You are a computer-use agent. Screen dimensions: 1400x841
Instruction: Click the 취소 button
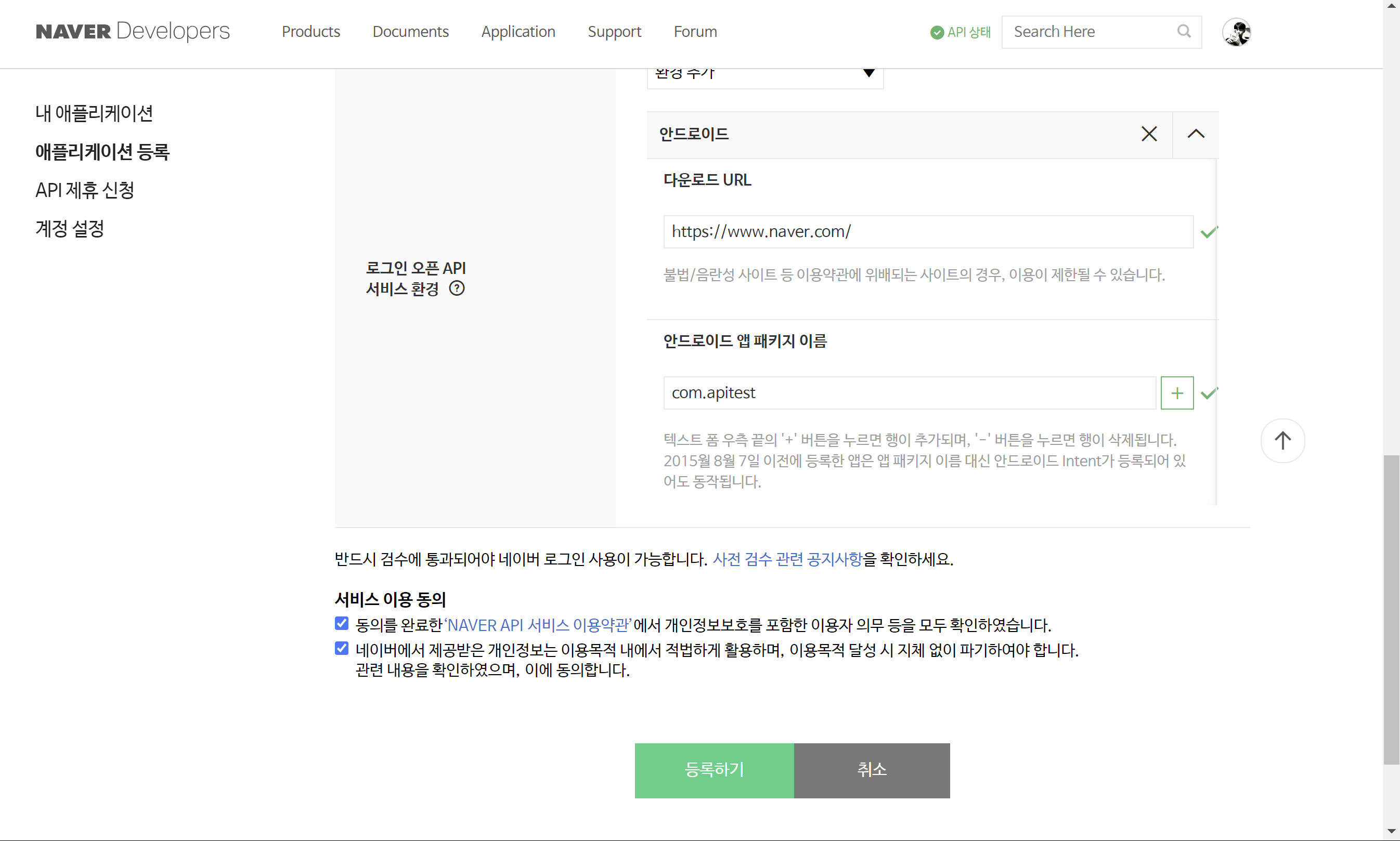click(x=872, y=771)
